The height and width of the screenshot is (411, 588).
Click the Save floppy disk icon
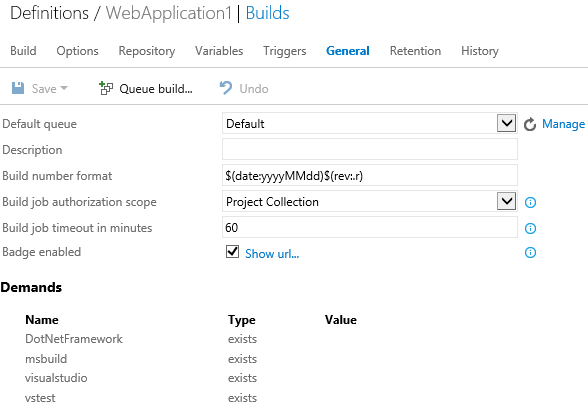18,88
